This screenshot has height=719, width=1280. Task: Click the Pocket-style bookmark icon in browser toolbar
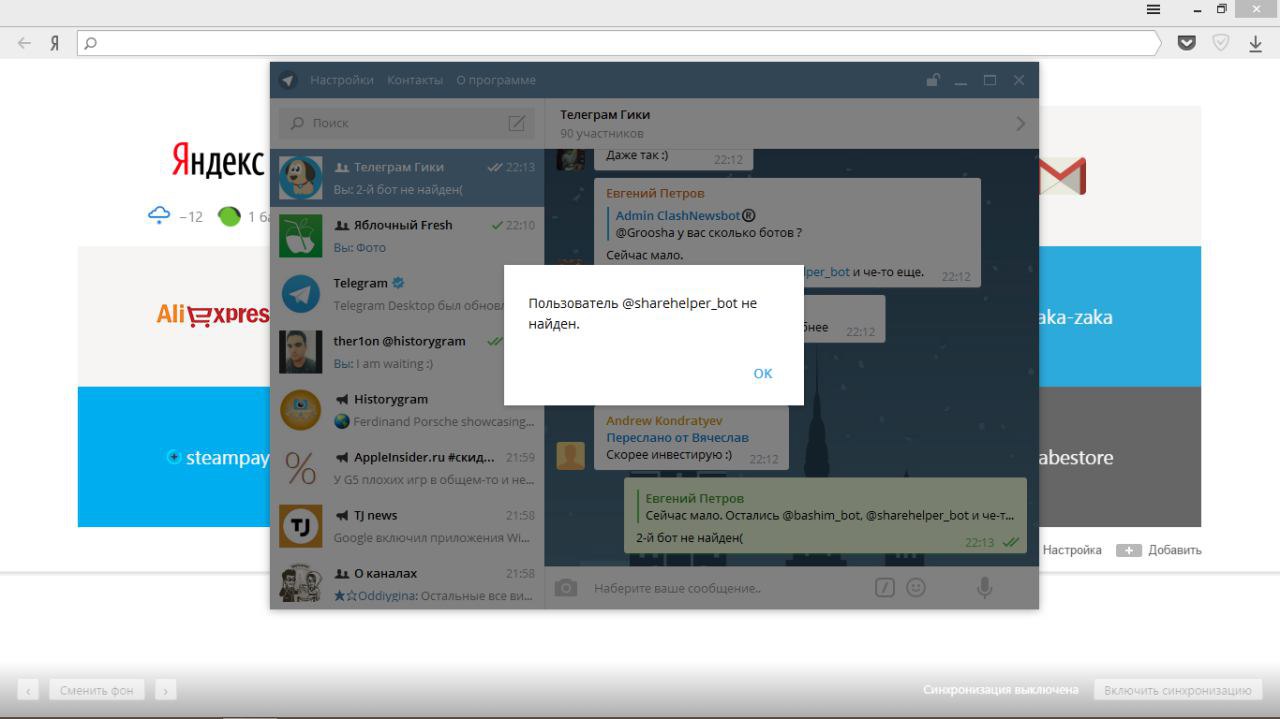(x=1187, y=43)
